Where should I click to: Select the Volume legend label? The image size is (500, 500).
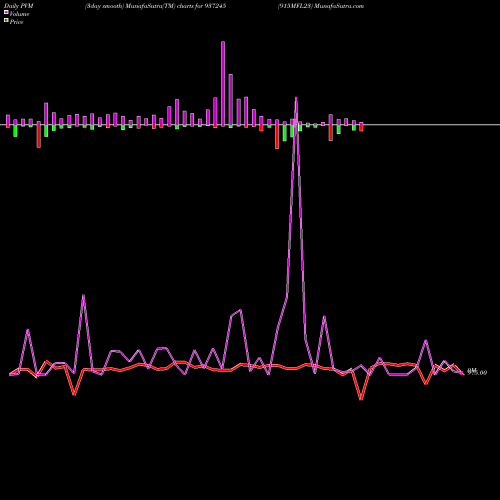click(19, 14)
